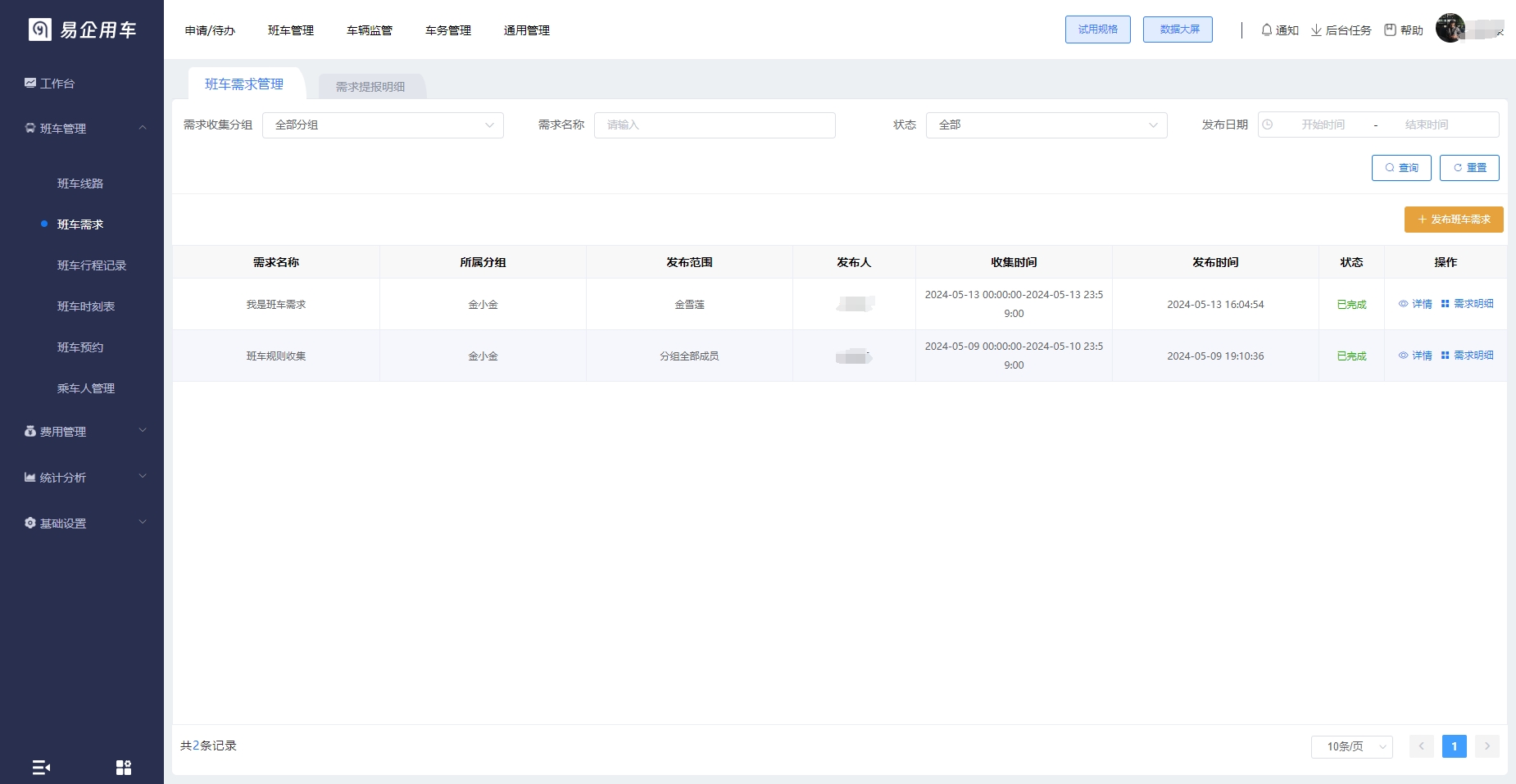Open 班车预约 in the sidebar

tap(80, 347)
